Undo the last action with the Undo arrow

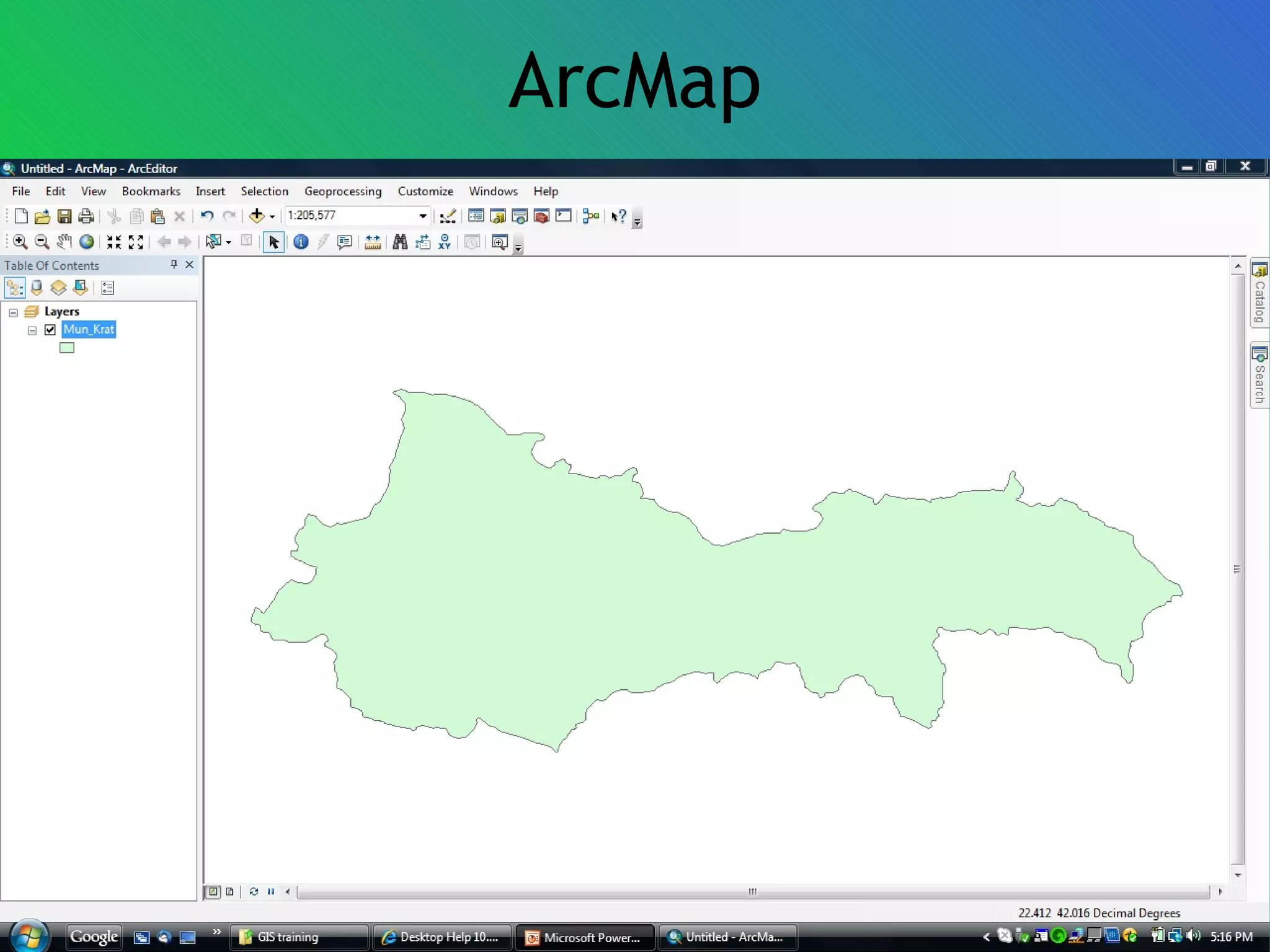pyautogui.click(x=206, y=216)
